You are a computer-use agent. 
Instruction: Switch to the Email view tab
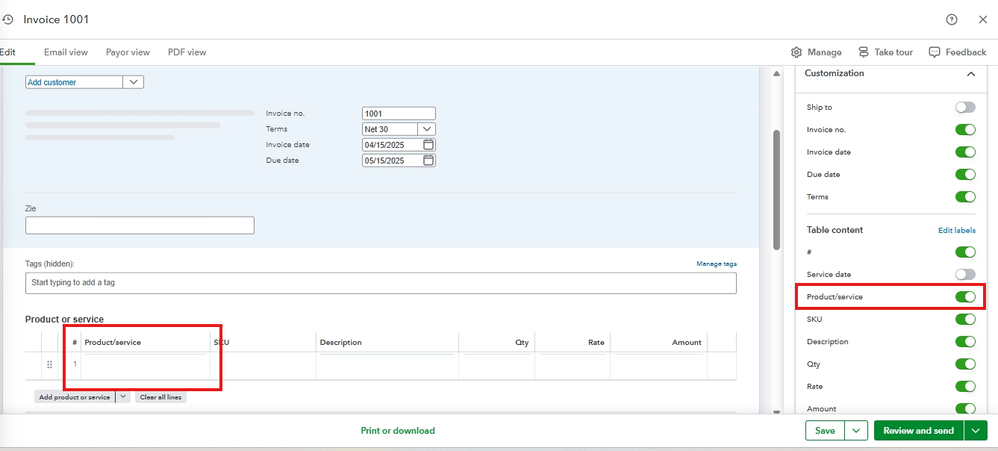pos(66,52)
